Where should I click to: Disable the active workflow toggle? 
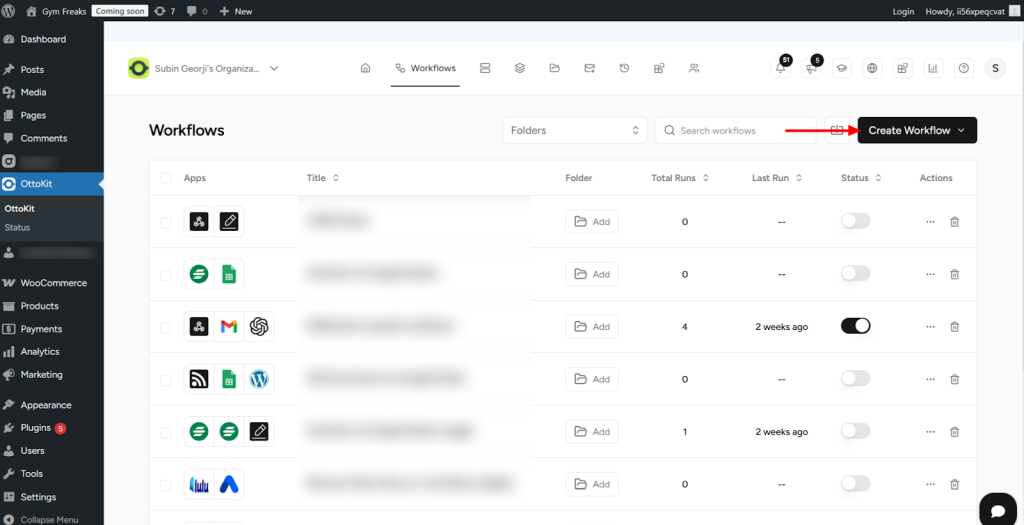pos(856,326)
